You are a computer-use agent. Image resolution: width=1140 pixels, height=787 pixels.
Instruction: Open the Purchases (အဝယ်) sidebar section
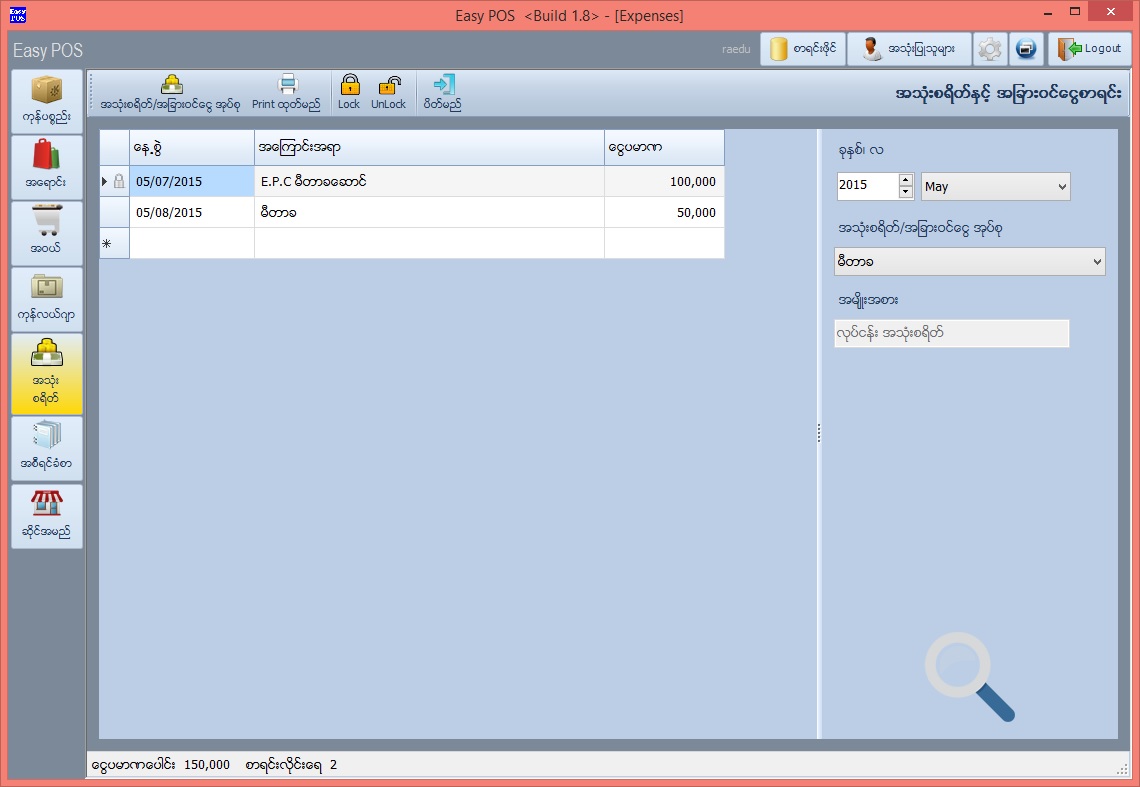tap(46, 232)
